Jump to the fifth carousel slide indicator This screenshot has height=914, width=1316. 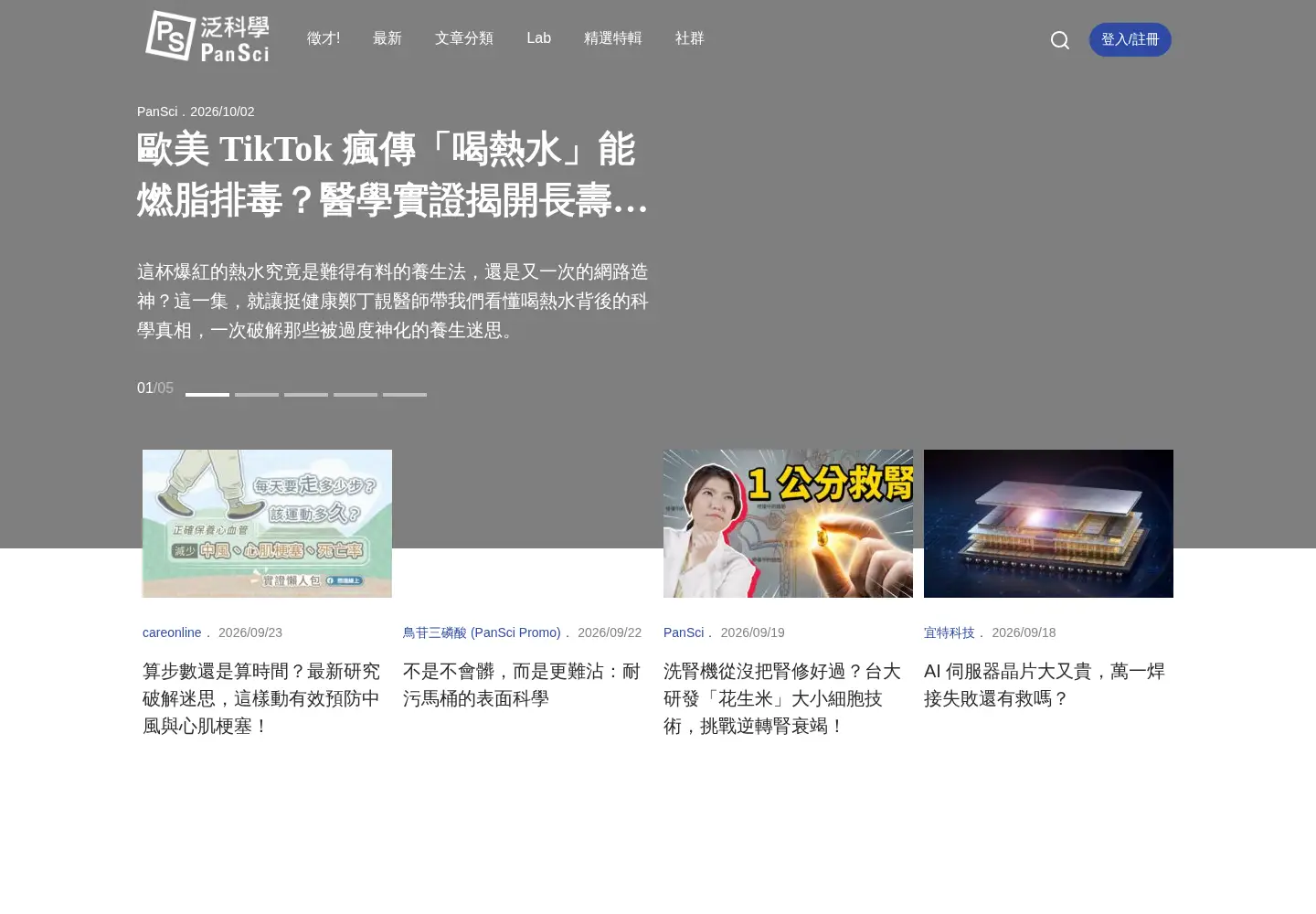pos(405,395)
